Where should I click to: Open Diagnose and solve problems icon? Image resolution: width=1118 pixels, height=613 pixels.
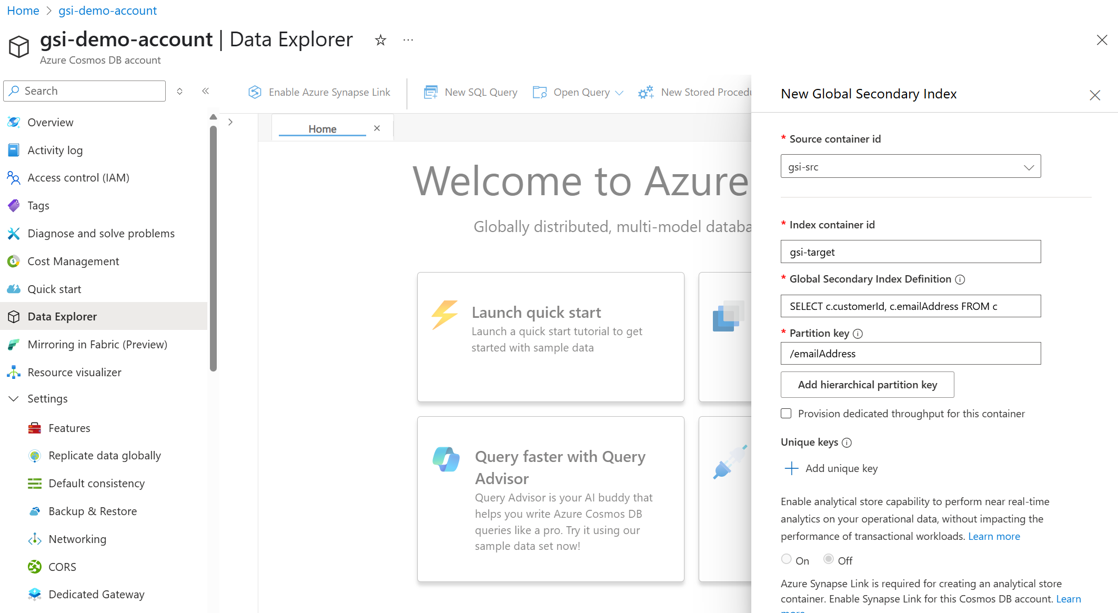pyautogui.click(x=14, y=233)
